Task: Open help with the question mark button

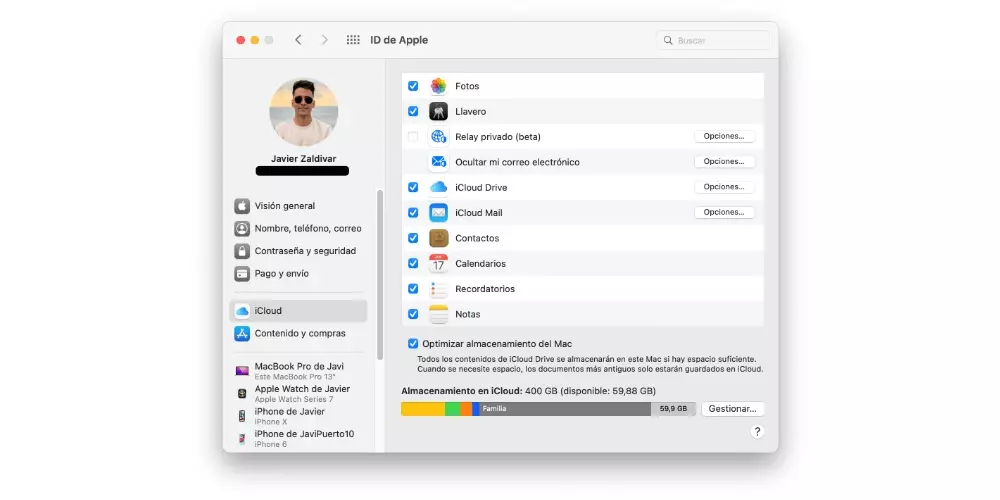Action: click(x=756, y=431)
